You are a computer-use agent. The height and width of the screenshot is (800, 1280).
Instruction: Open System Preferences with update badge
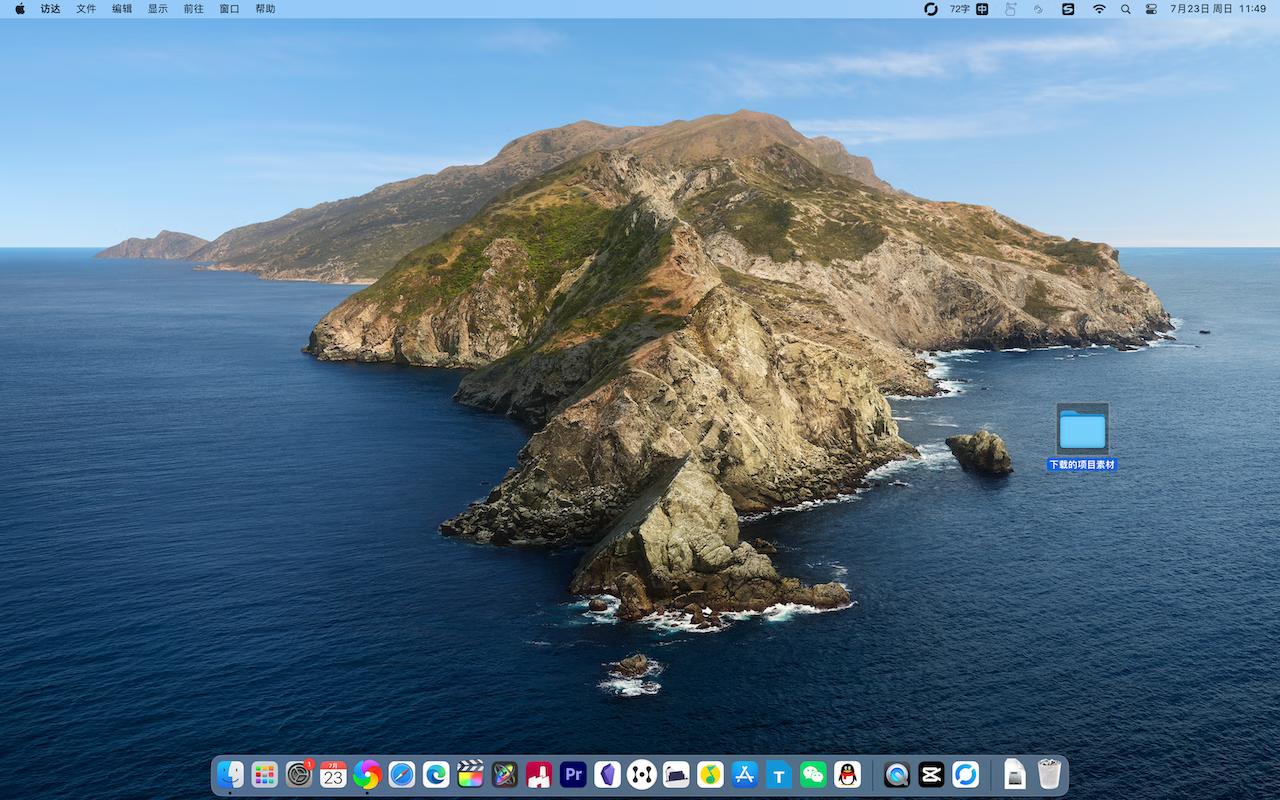[299, 774]
